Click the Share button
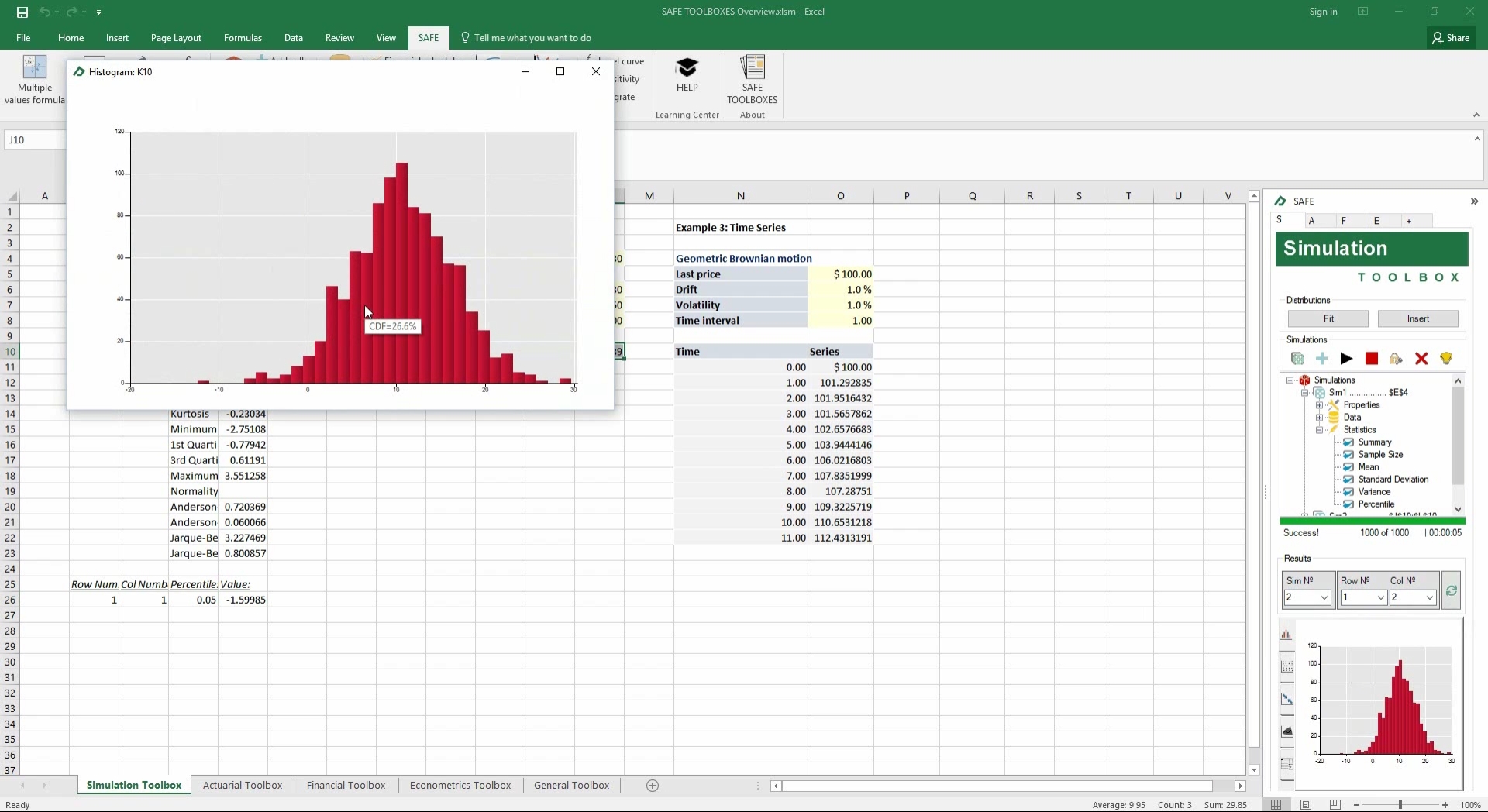Viewport: 1488px width, 812px height. coord(1451,38)
